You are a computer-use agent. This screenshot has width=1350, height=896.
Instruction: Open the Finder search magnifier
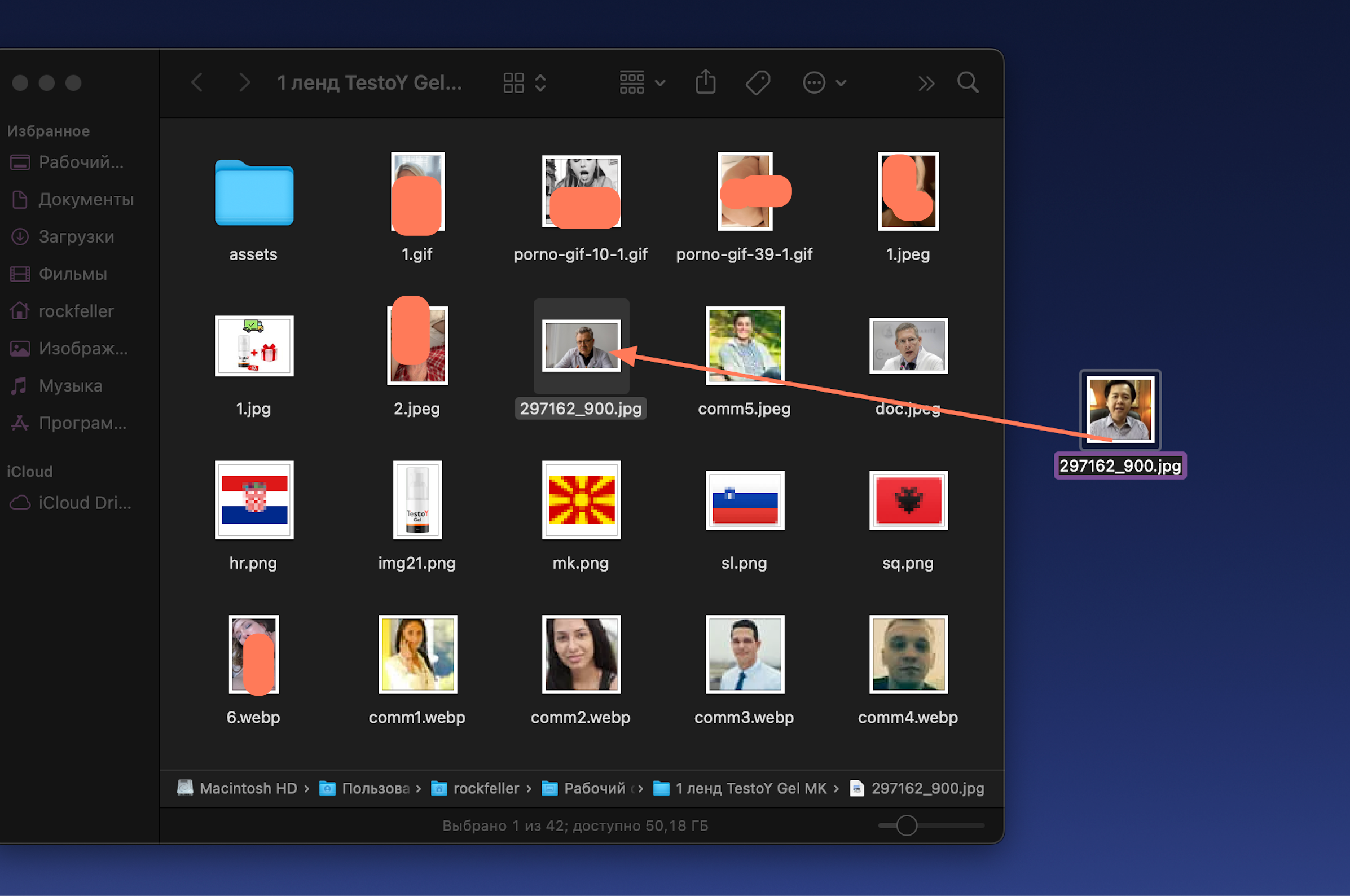coord(968,82)
